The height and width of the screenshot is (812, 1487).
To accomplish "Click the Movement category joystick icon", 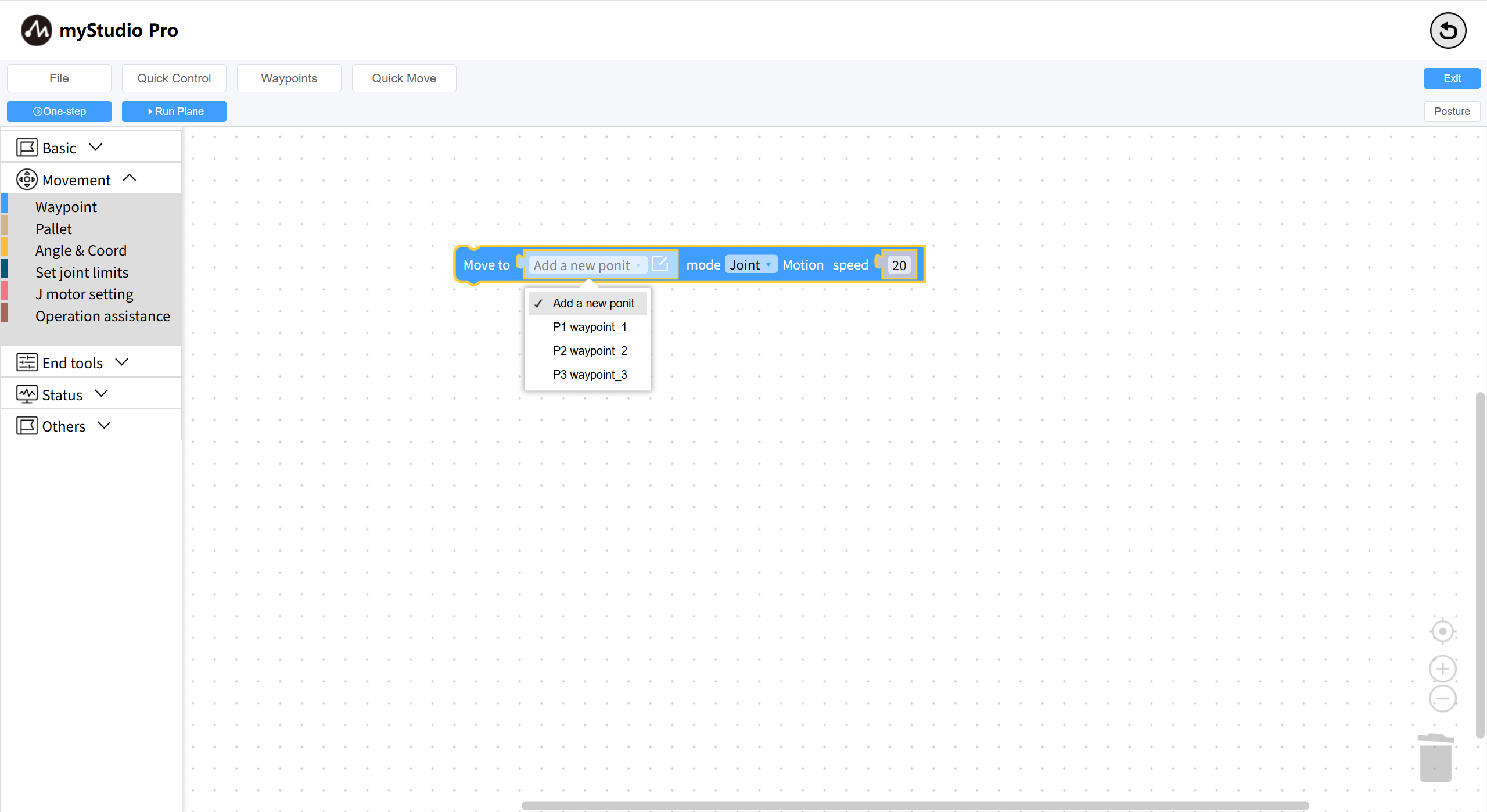I will coord(27,179).
